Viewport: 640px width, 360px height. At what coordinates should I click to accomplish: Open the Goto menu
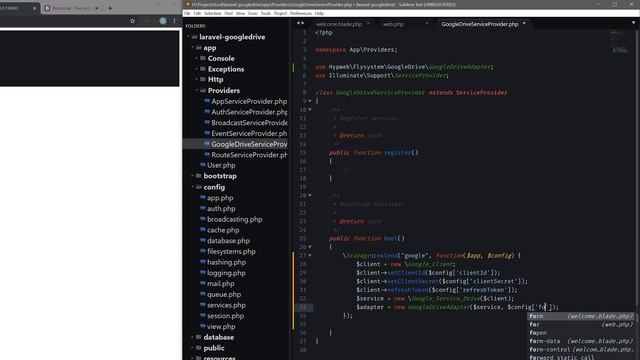253,13
